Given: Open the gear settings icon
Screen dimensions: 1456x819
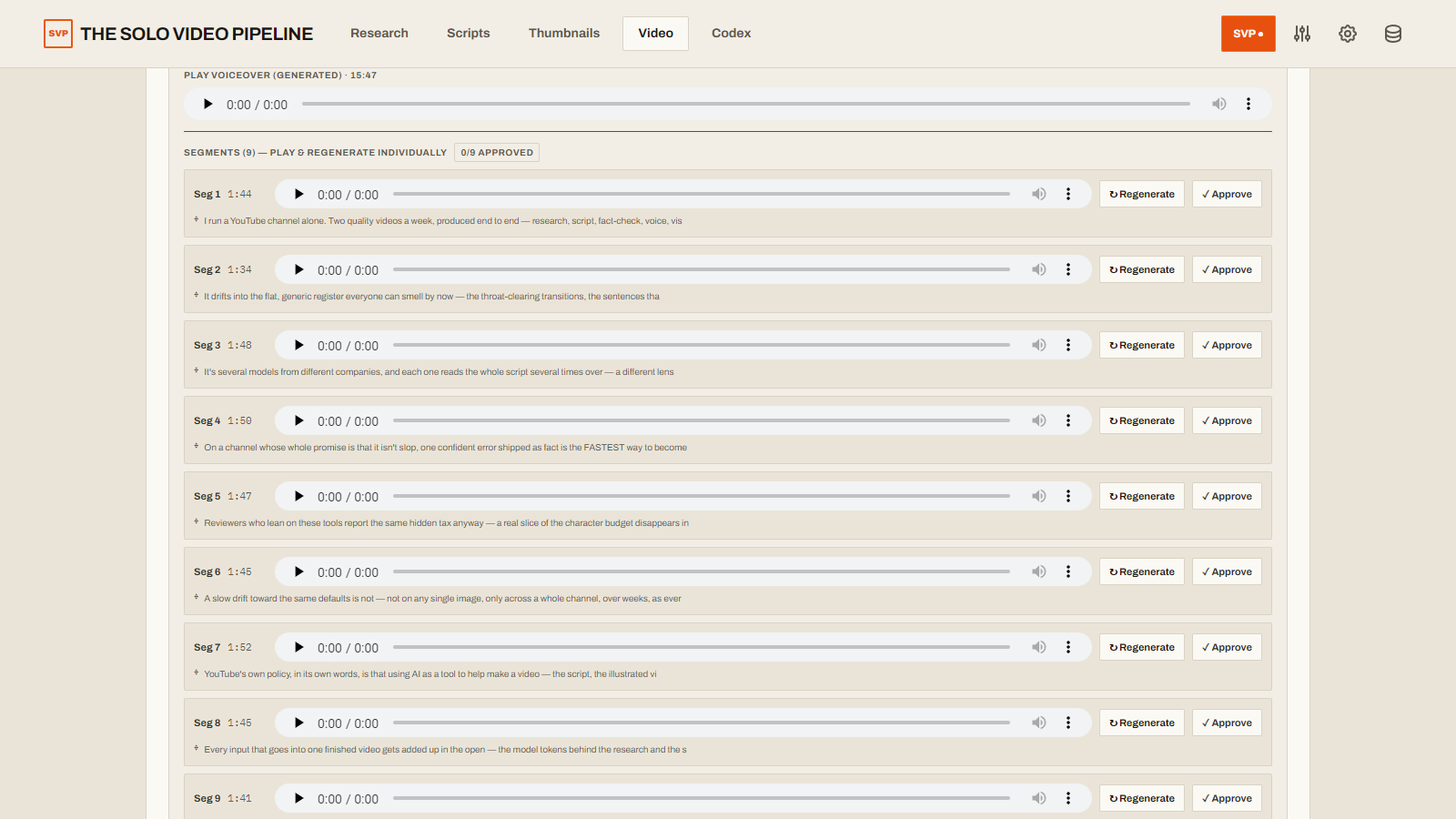Looking at the screenshot, I should coord(1348,34).
